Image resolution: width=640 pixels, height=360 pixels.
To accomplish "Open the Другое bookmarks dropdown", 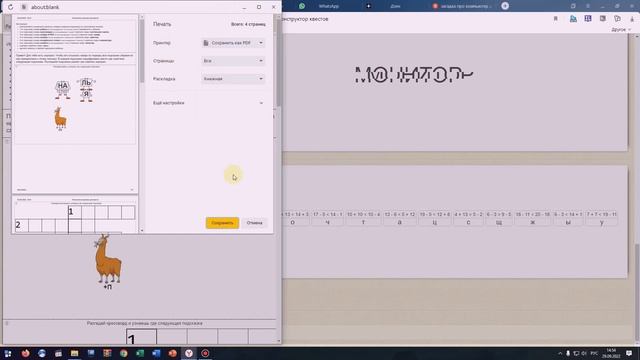I will pyautogui.click(x=621, y=30).
